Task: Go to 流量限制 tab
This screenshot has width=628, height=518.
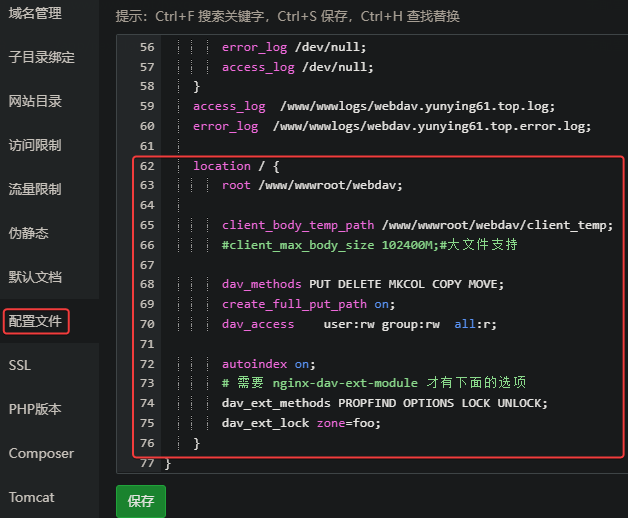Action: click(x=35, y=189)
